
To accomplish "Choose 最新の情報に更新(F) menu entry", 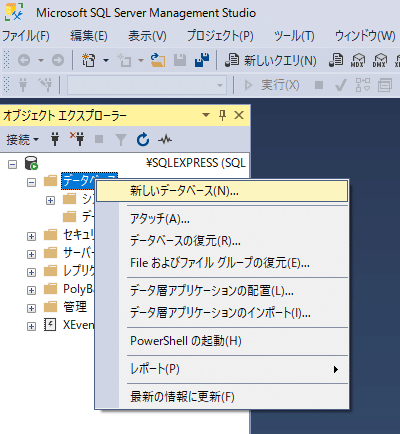I will point(222,397).
